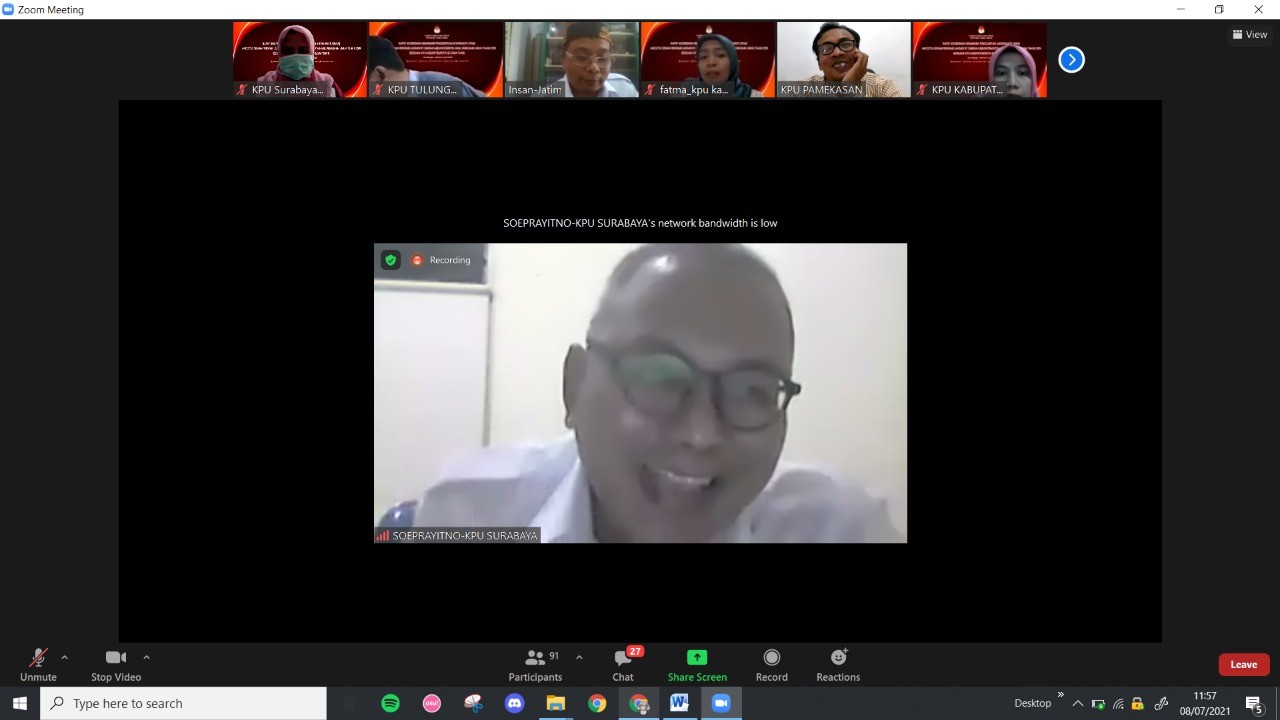Click the Unmute microphone icon
Screen dimensions: 1280x720
(x=38, y=658)
